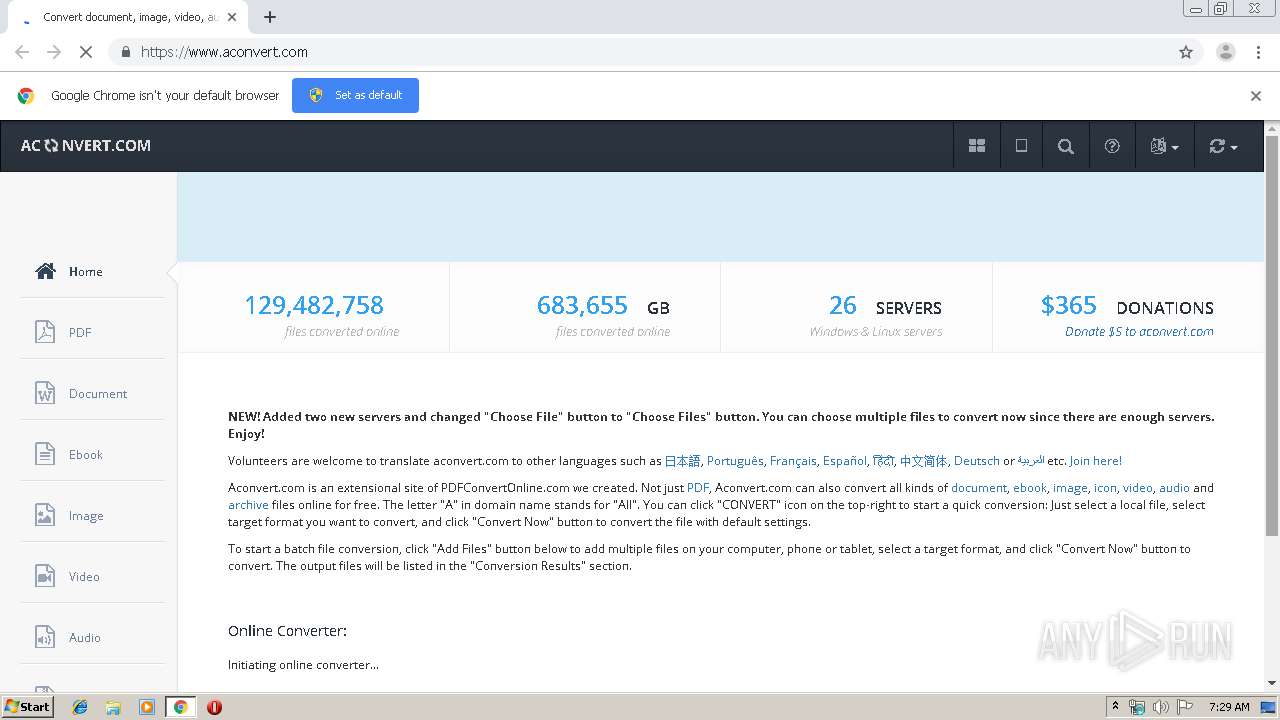Click the audio file icon in sidebar
1280x720 pixels.
45,637
